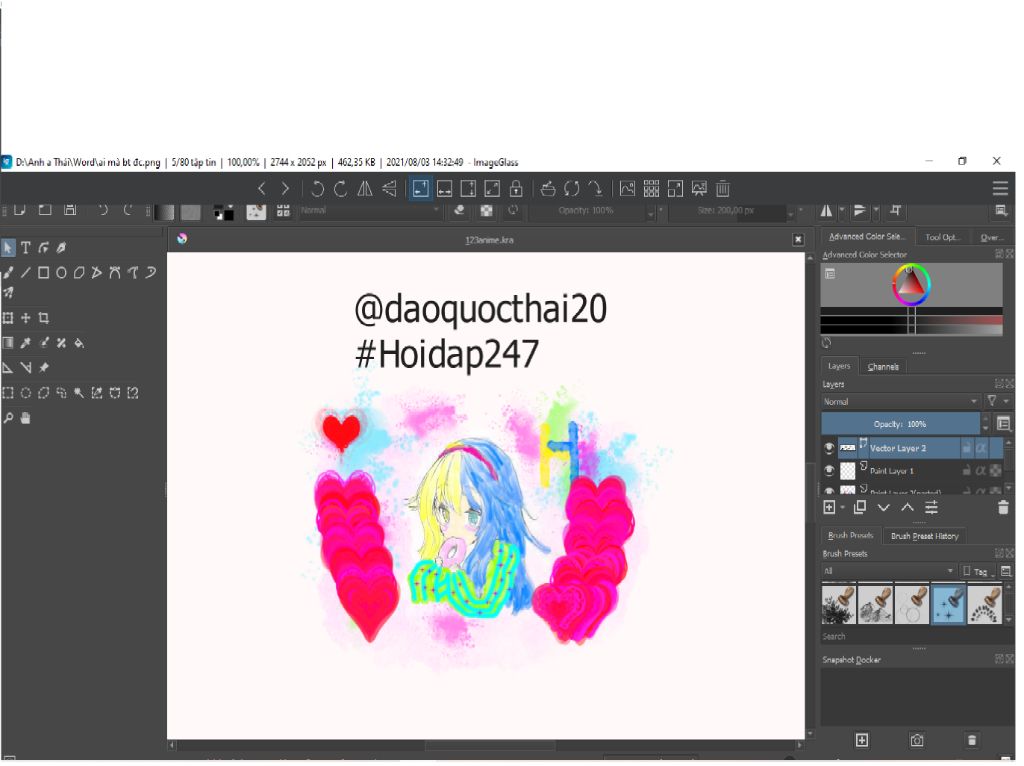Click the Go To image curved arrow
1024x766 pixels.
pyautogui.click(x=596, y=189)
